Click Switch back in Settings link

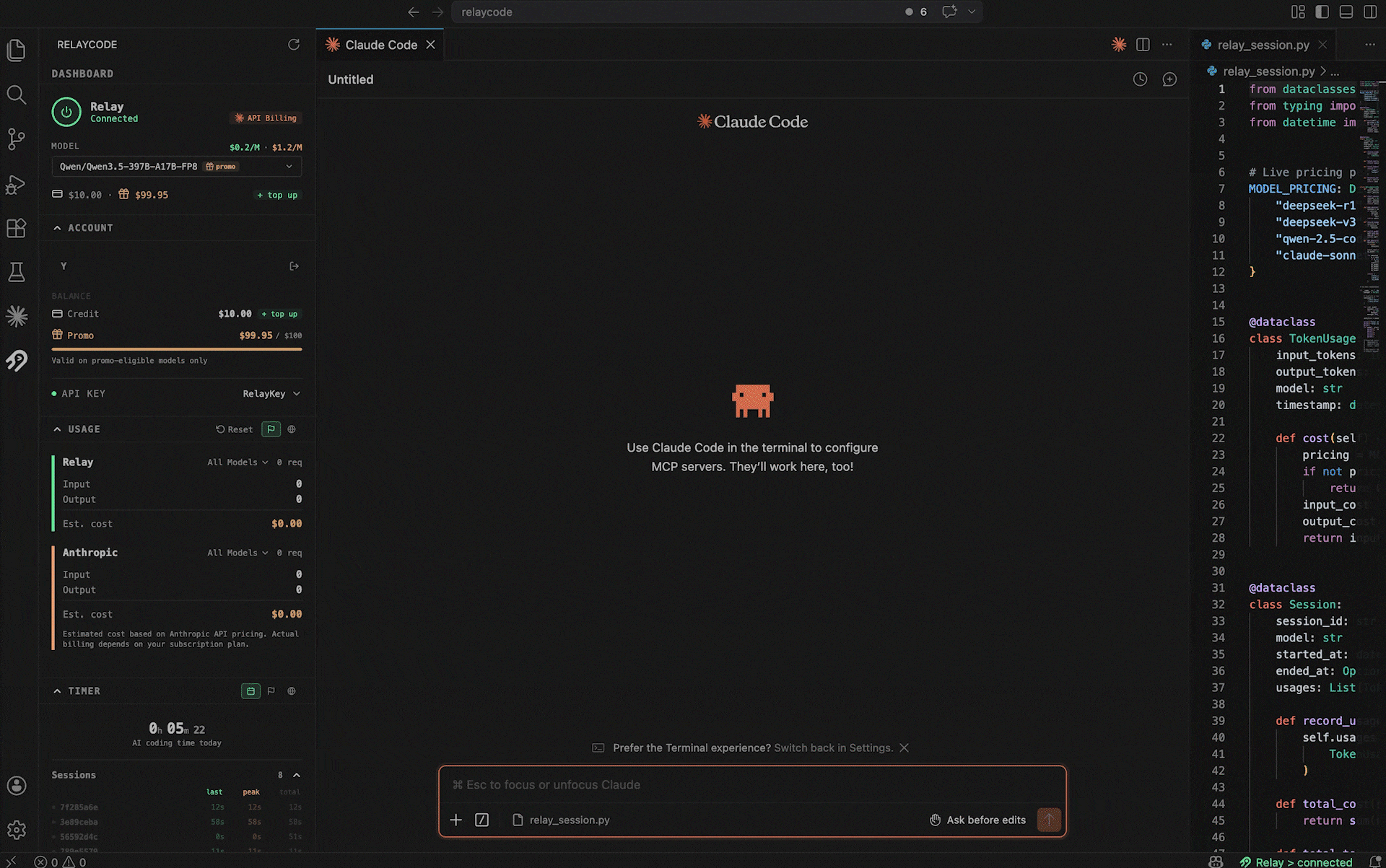pyautogui.click(x=833, y=748)
